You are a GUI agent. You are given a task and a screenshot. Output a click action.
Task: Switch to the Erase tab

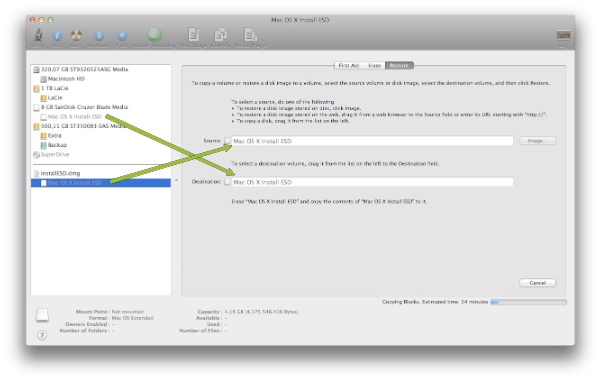(374, 65)
